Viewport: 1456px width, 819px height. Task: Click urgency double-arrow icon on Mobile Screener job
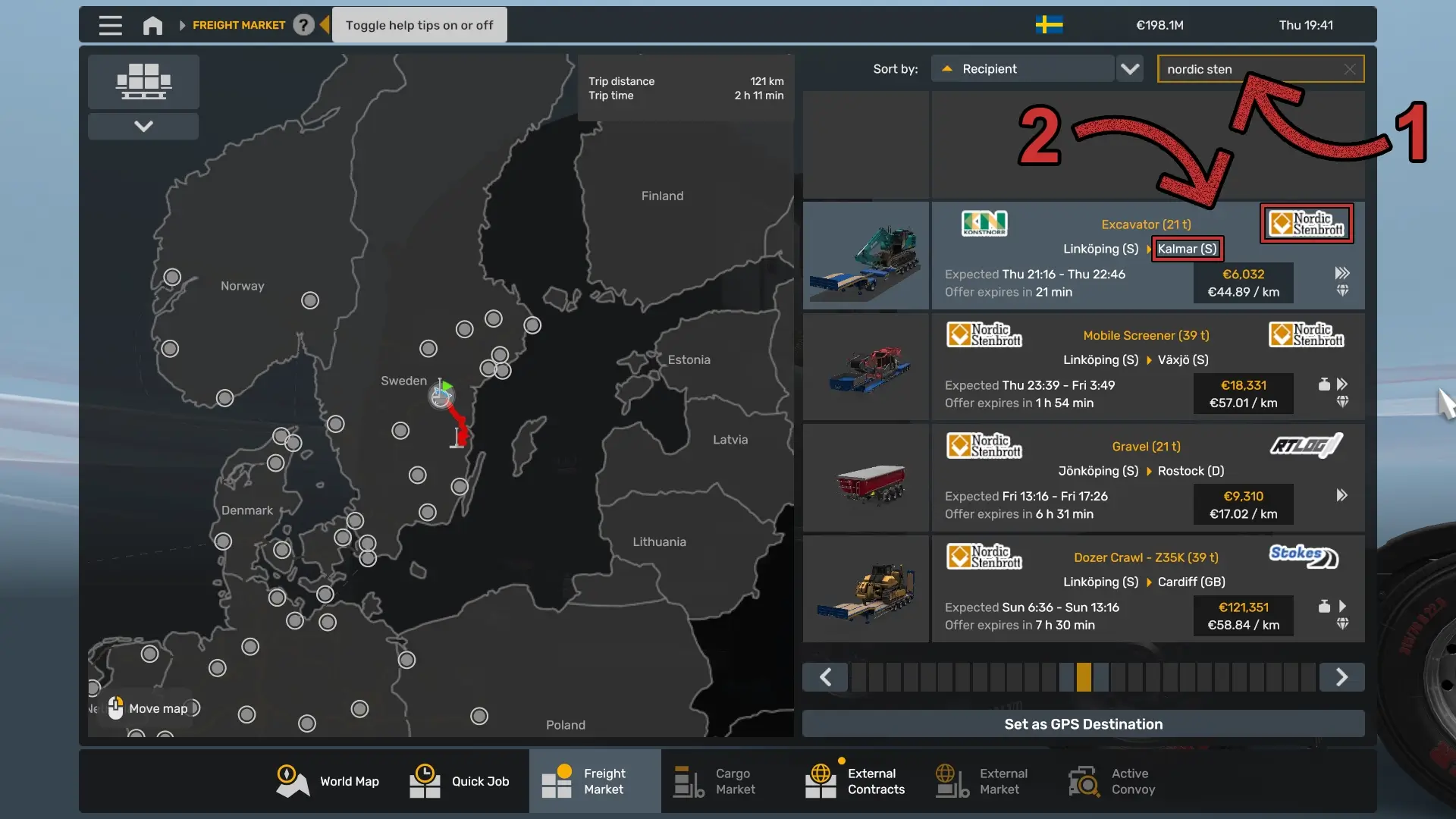(1342, 384)
